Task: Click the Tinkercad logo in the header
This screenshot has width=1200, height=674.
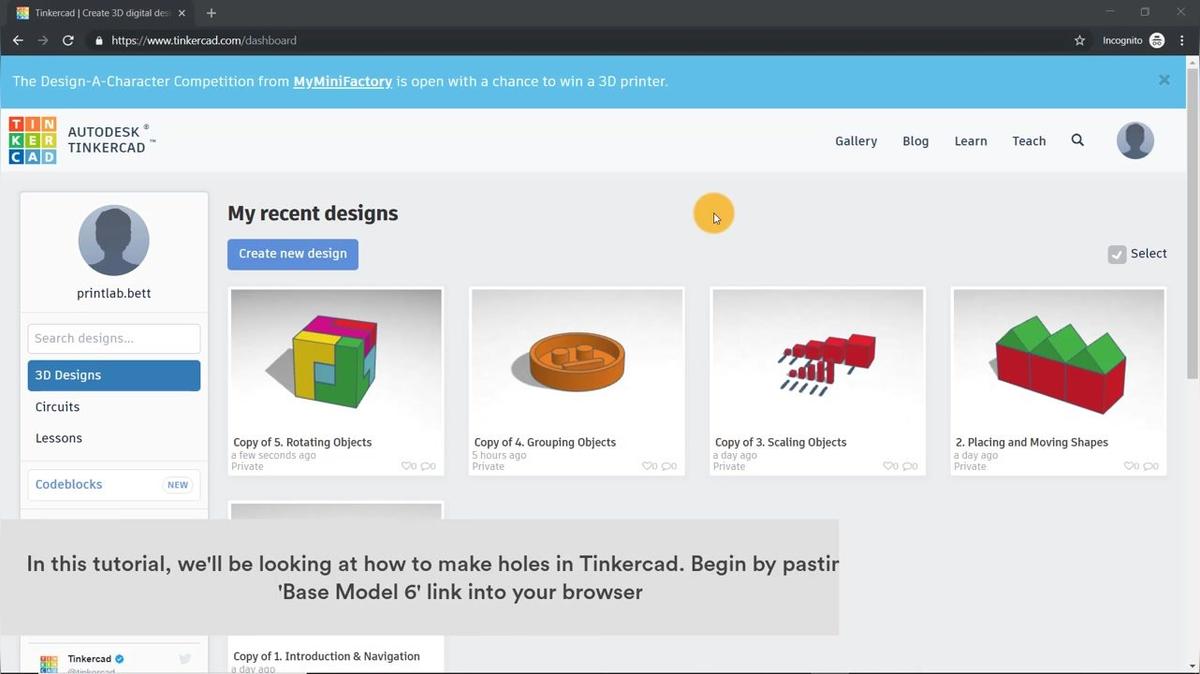Action: coord(32,140)
